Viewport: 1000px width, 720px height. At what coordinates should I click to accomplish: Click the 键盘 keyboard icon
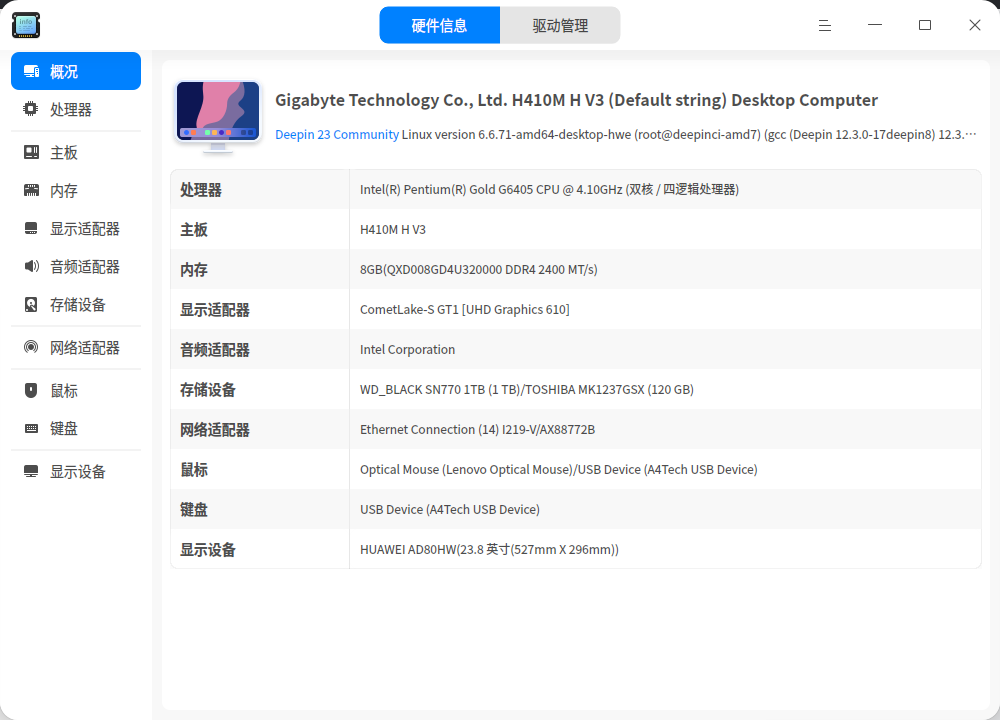[x=31, y=429]
